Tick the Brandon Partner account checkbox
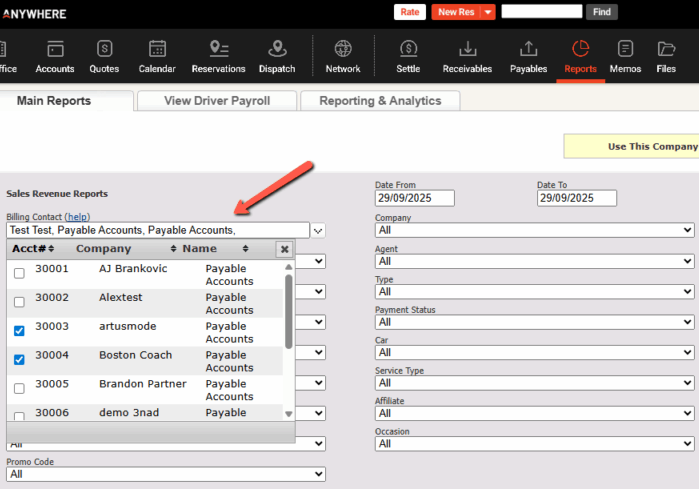Image resolution: width=699 pixels, height=489 pixels. (19, 388)
